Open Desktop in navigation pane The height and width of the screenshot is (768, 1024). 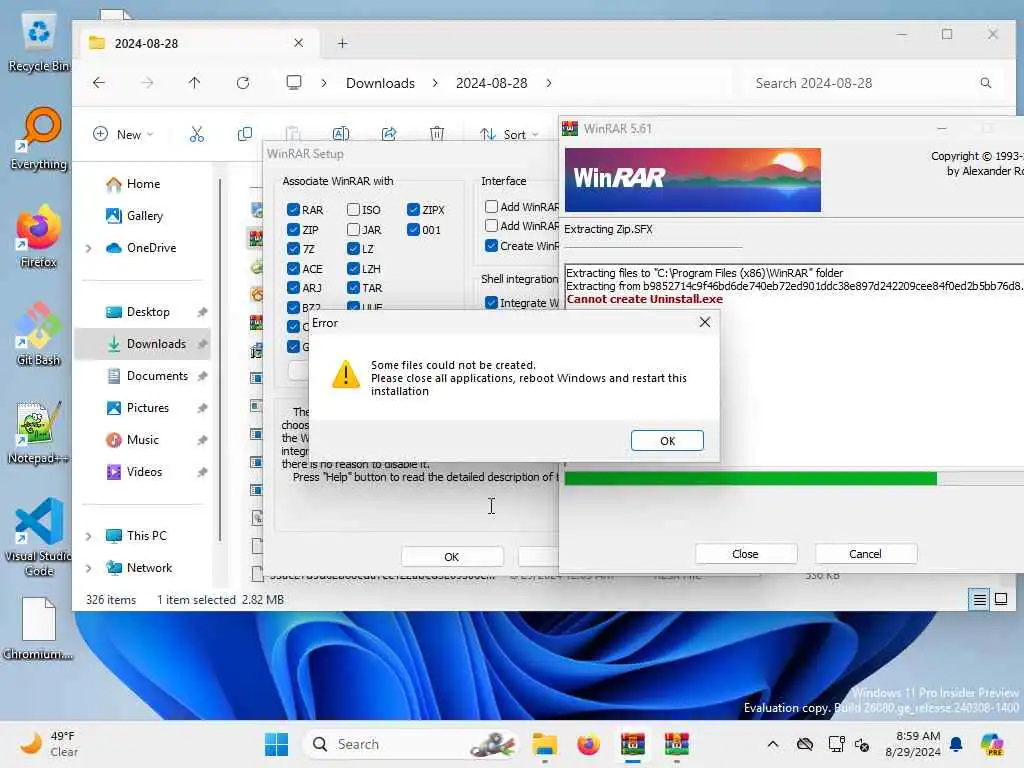click(x=148, y=312)
